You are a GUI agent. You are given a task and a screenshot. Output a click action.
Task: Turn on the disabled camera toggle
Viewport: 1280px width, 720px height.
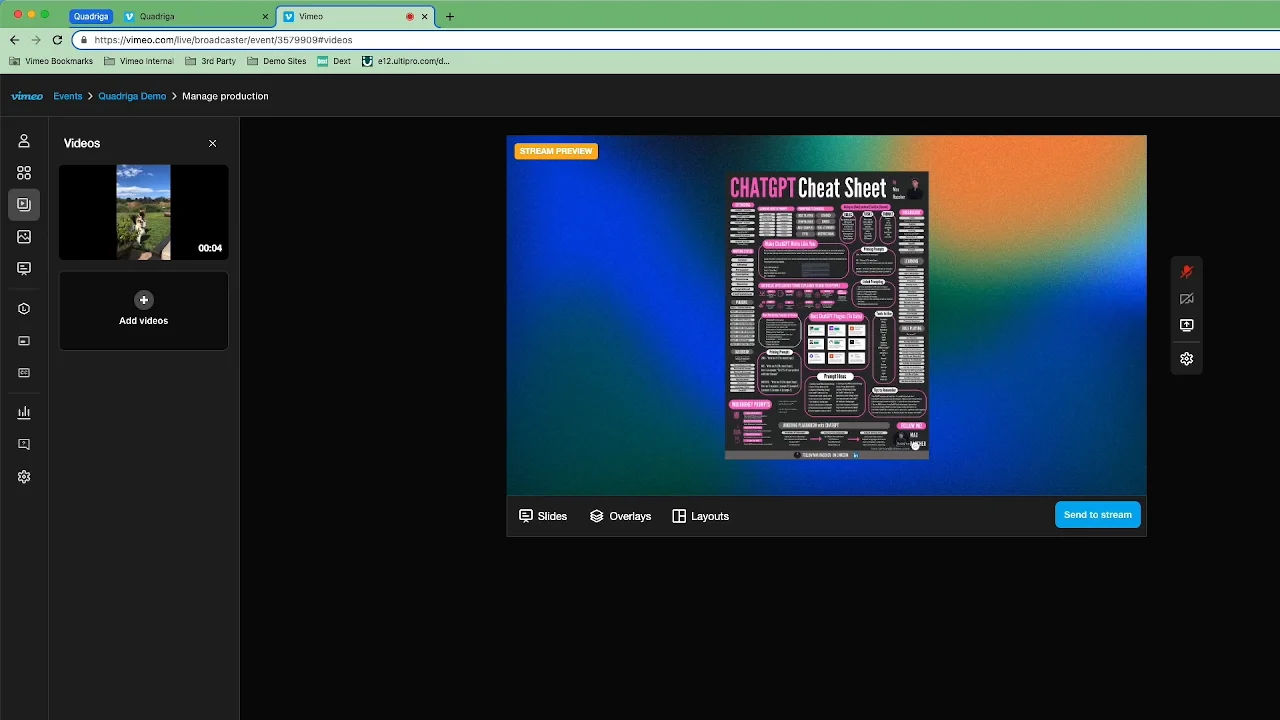click(1187, 299)
